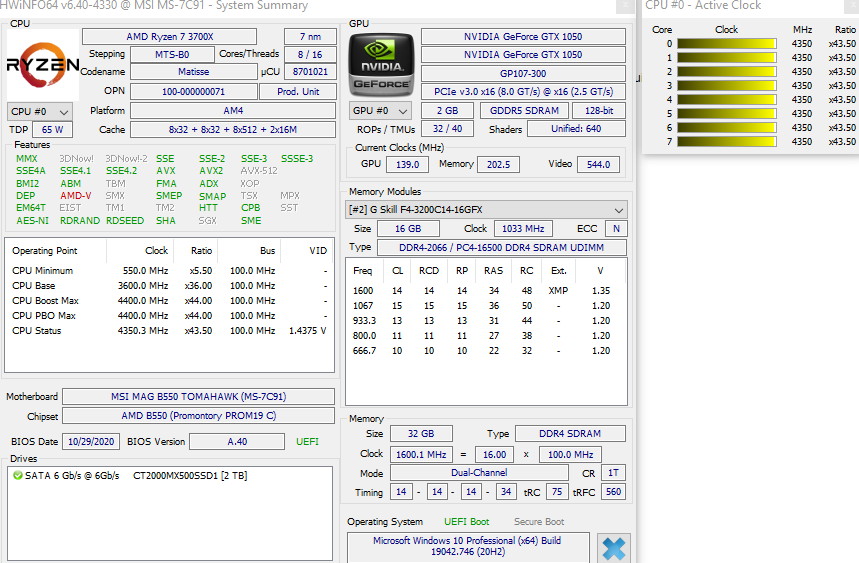859x563 pixels.
Task: Click the AM4 platform field
Action: point(233,111)
